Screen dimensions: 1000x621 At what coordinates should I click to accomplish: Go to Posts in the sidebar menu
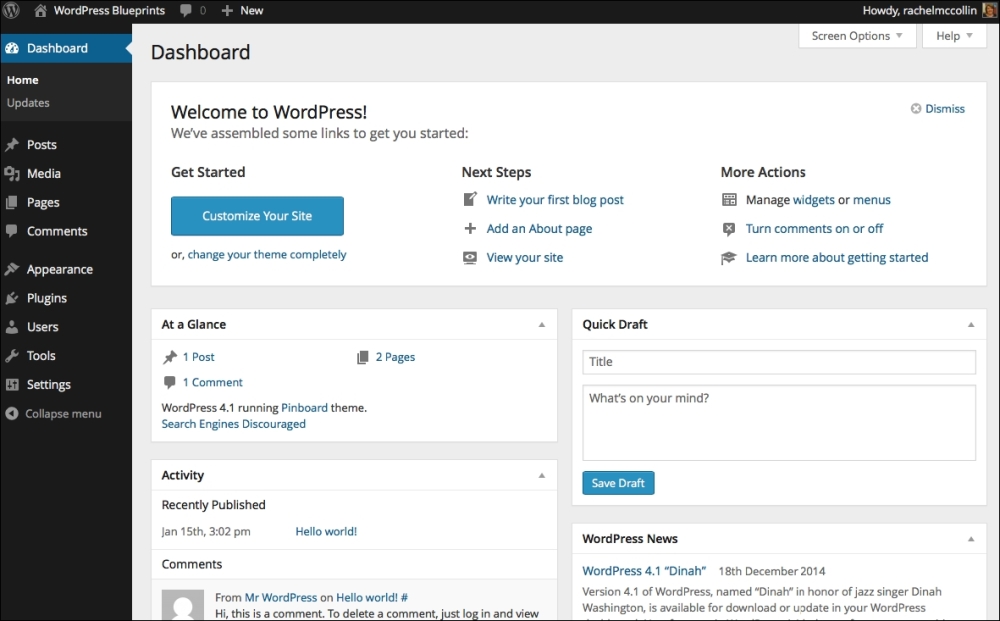pos(41,145)
